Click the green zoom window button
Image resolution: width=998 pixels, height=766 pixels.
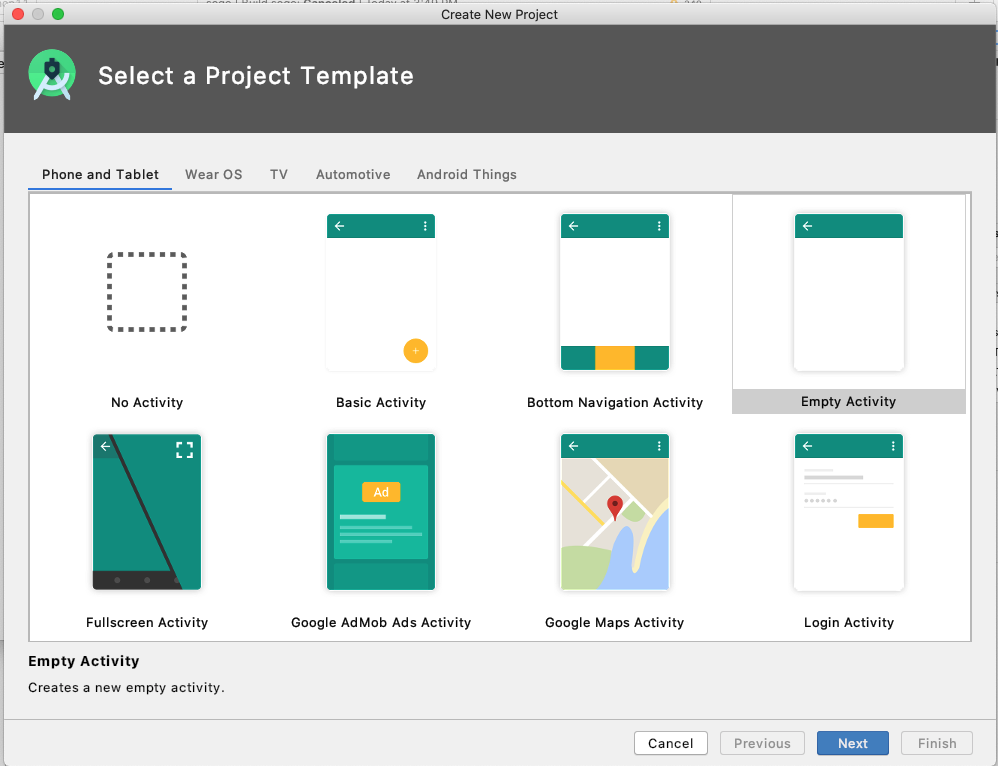point(58,14)
